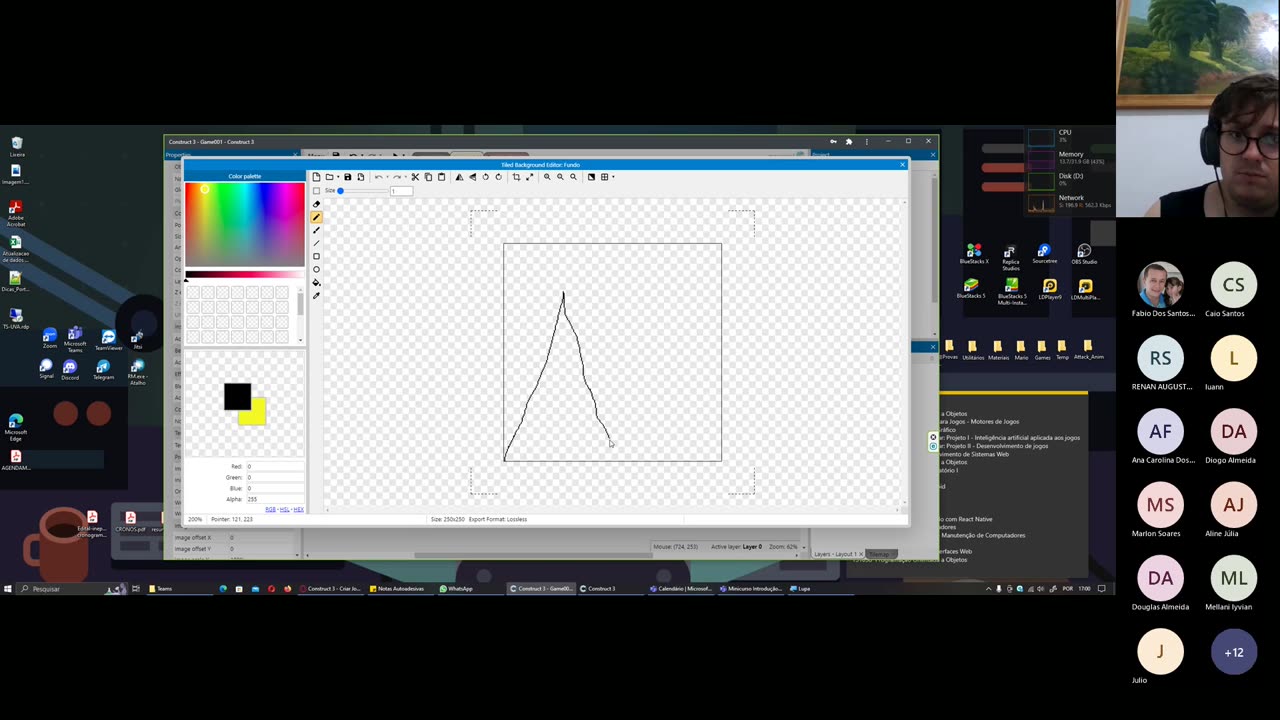Click the Resize image icon
This screenshot has height=720, width=1280.
coord(530,177)
